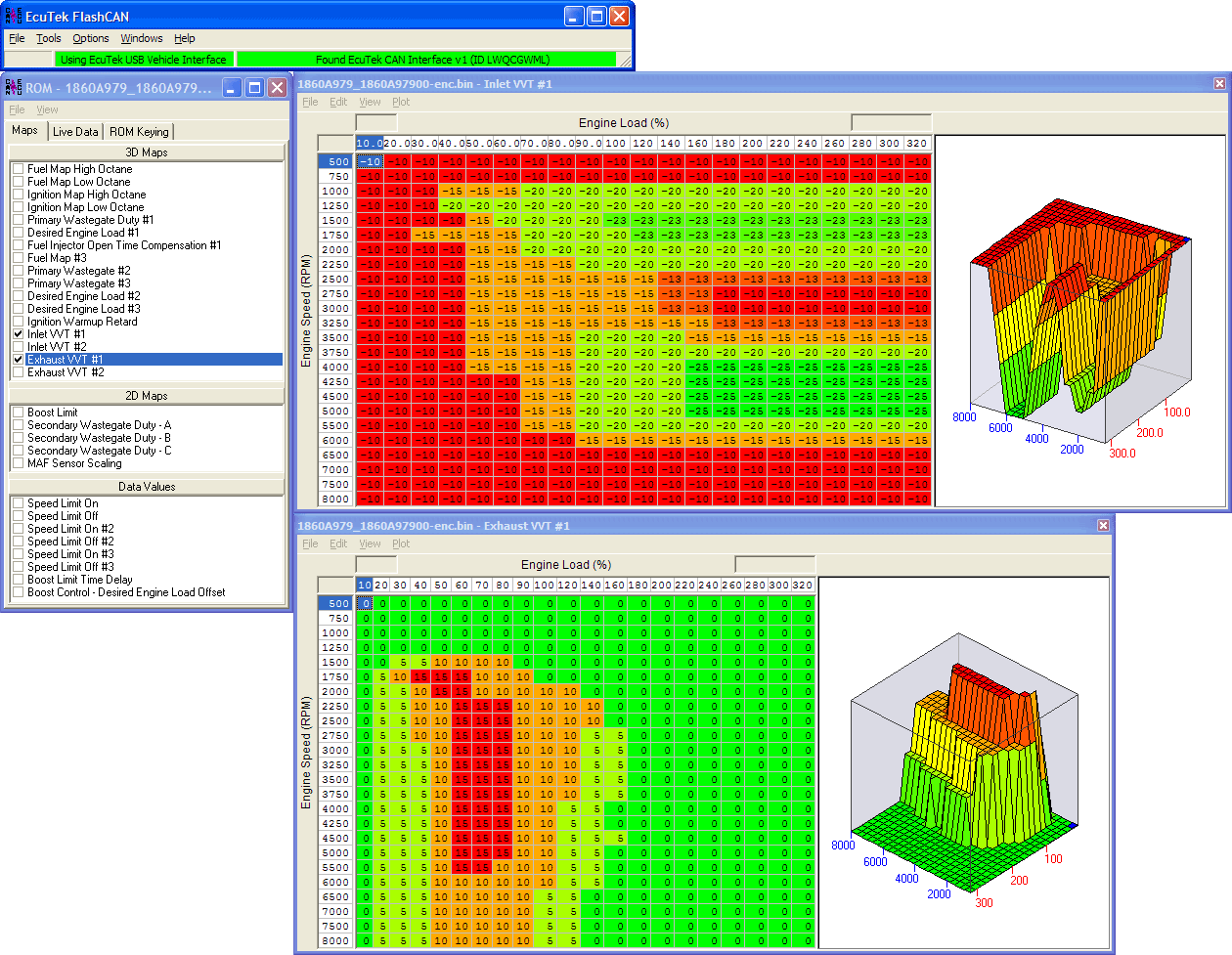Select the Ignition Warmup Retard map entry

click(x=82, y=322)
